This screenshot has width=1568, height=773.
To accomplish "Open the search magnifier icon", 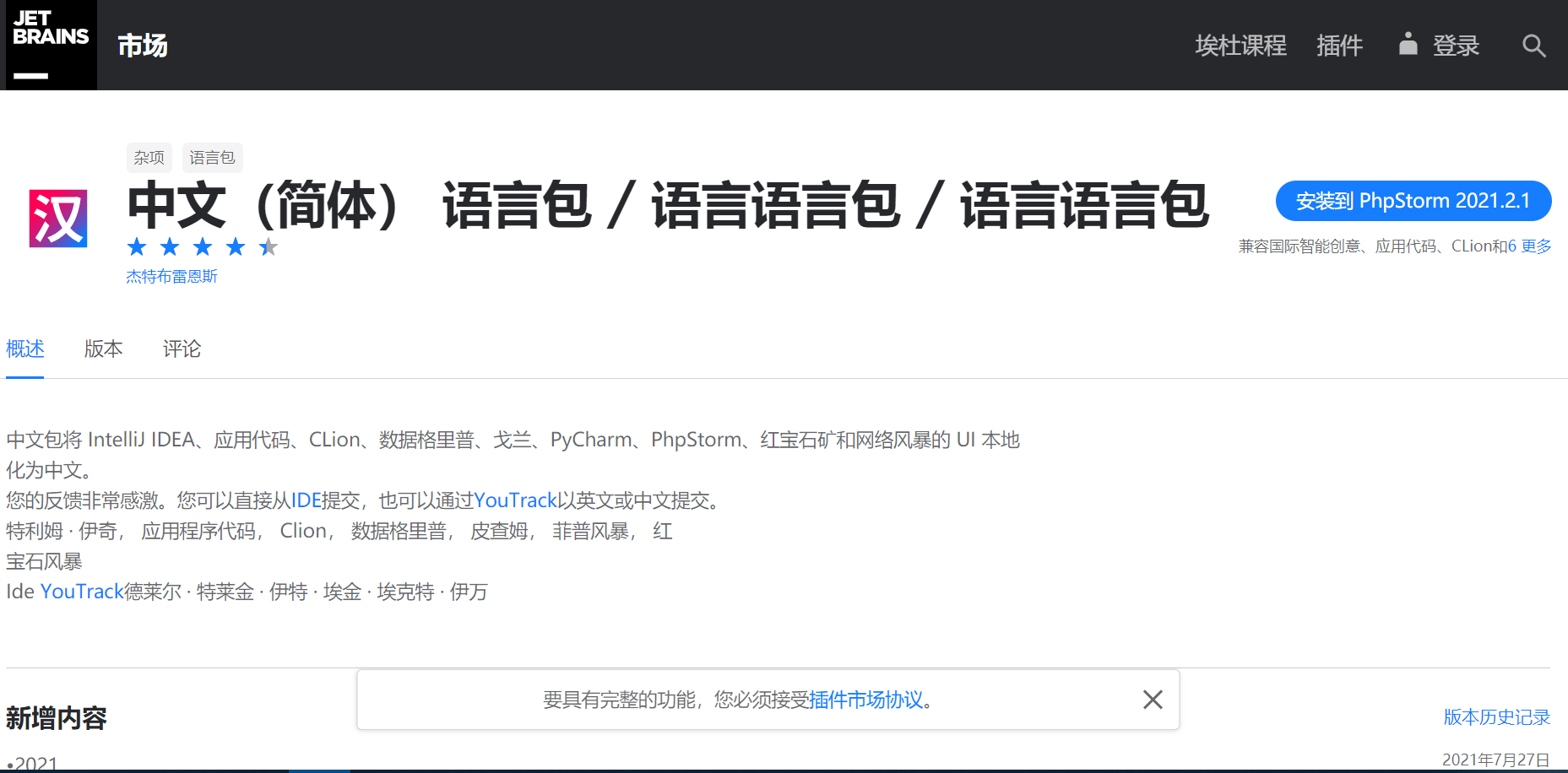I will click(x=1534, y=46).
